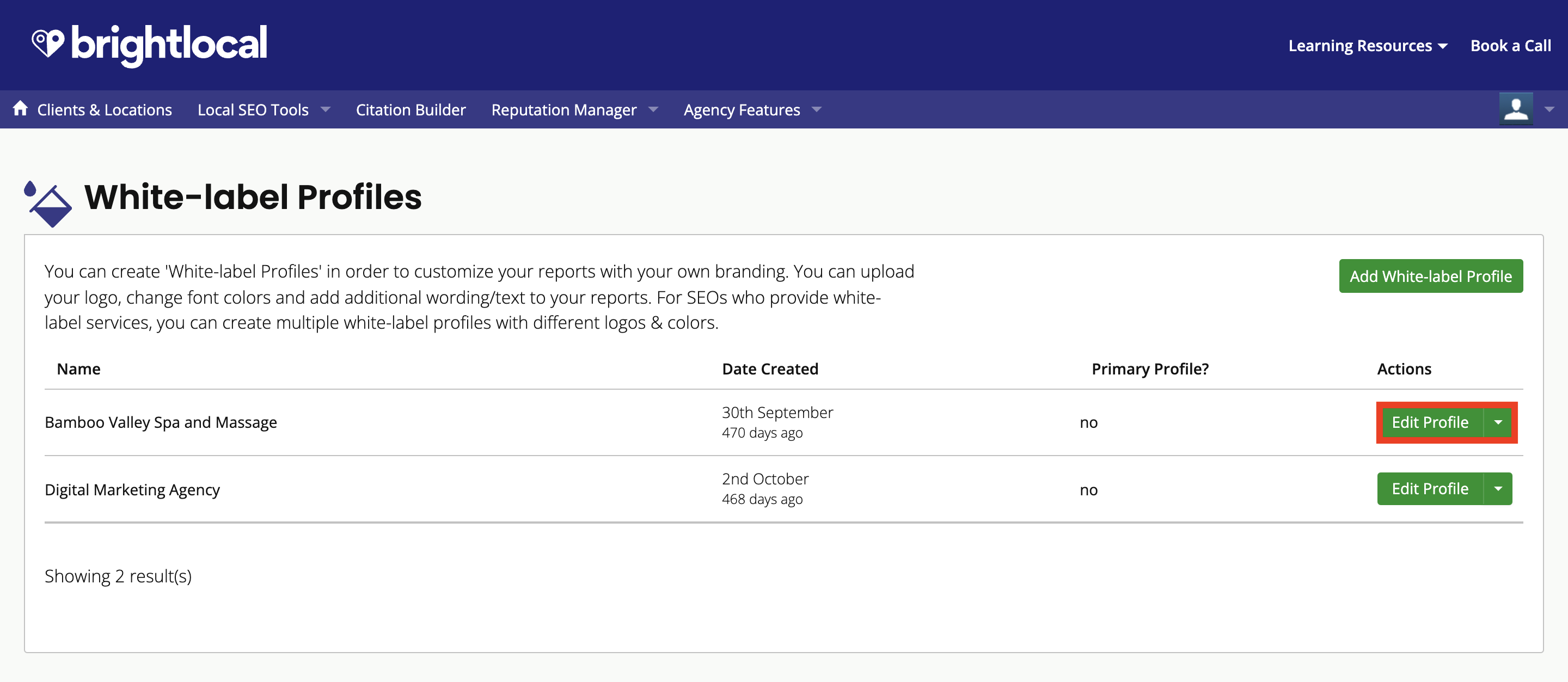This screenshot has height=682, width=1568.
Task: Select the Bamboo Valley Spa and Massage name
Action: [161, 422]
